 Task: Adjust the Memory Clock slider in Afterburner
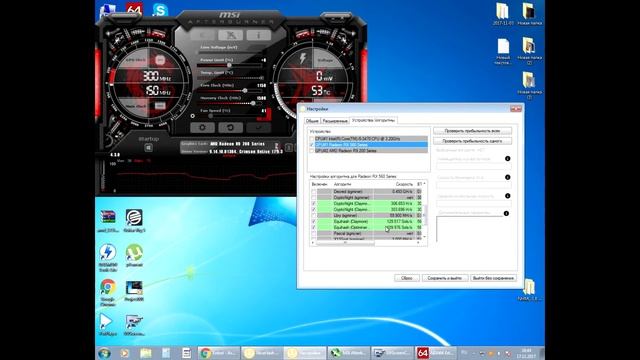coord(253,103)
